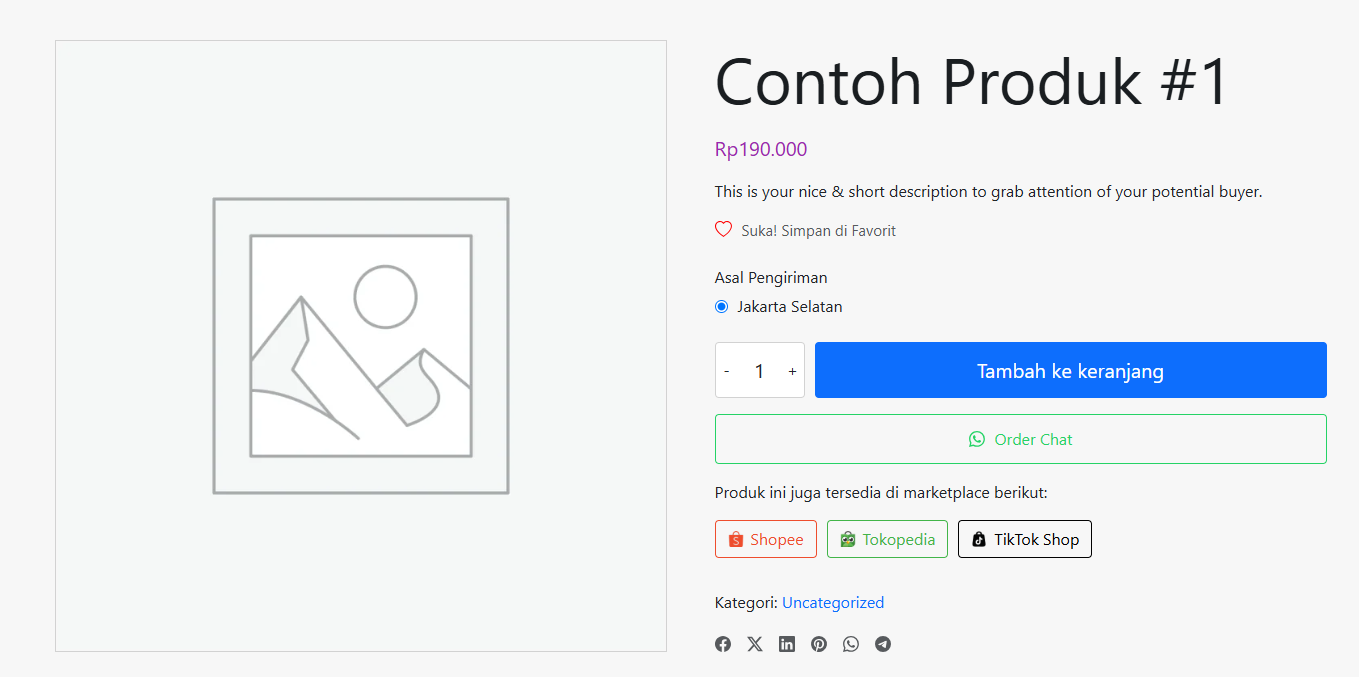The width and height of the screenshot is (1359, 677).
Task: Share product via WhatsApp share icon
Action: (x=851, y=644)
